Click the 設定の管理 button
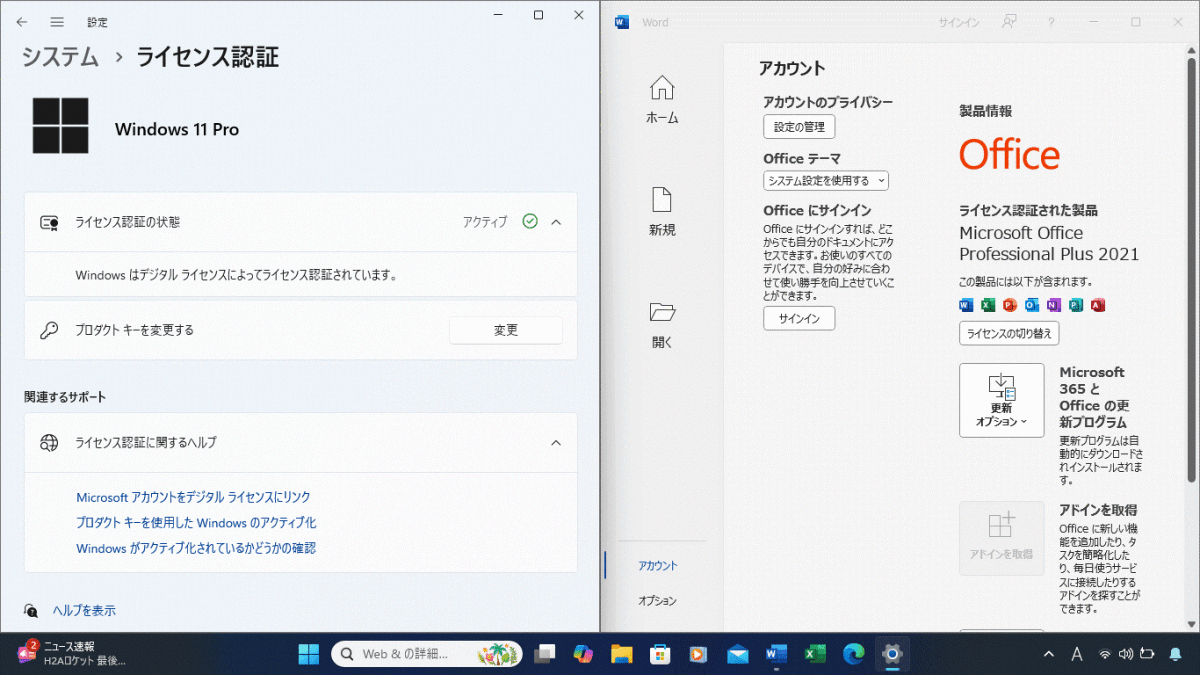1200x675 pixels. [x=799, y=127]
